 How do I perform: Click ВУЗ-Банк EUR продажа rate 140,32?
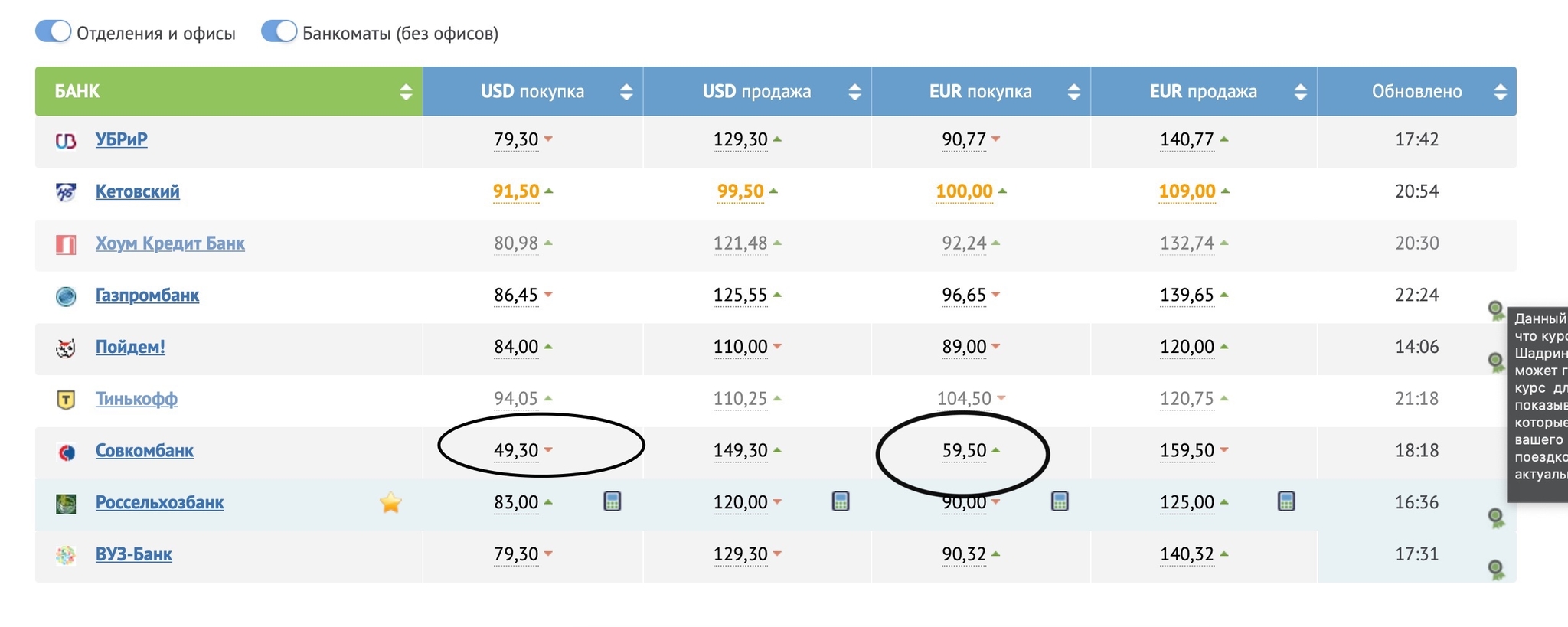(1187, 554)
